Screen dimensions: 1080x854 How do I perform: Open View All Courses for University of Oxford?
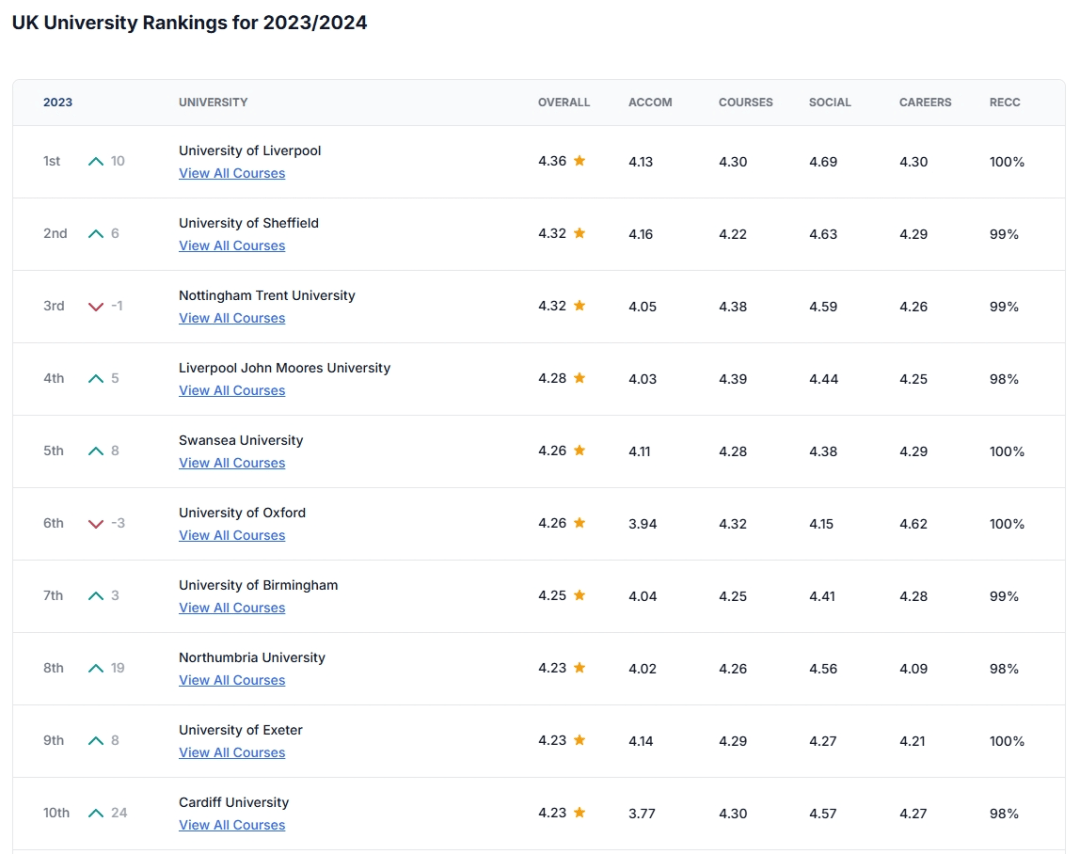[x=232, y=535]
